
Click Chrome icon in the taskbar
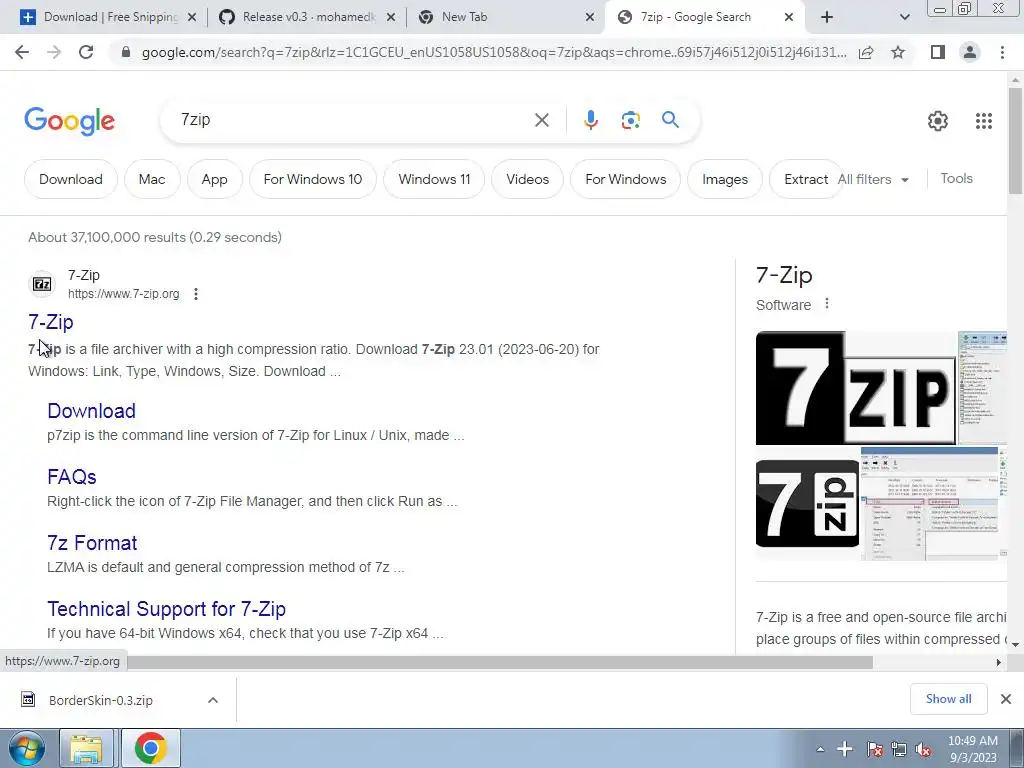point(150,748)
